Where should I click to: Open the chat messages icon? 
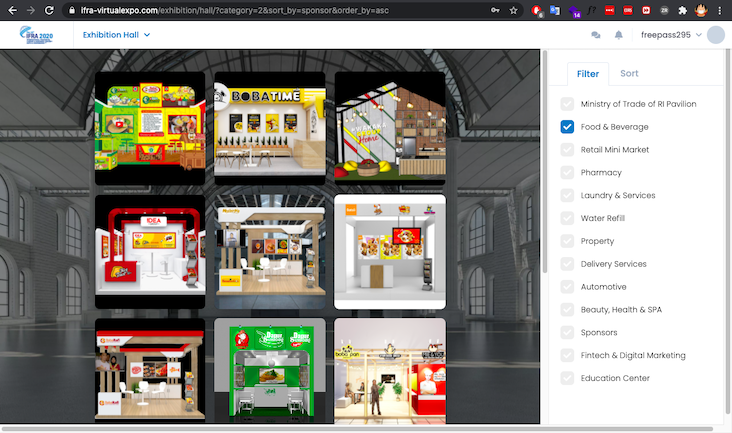[x=596, y=35]
